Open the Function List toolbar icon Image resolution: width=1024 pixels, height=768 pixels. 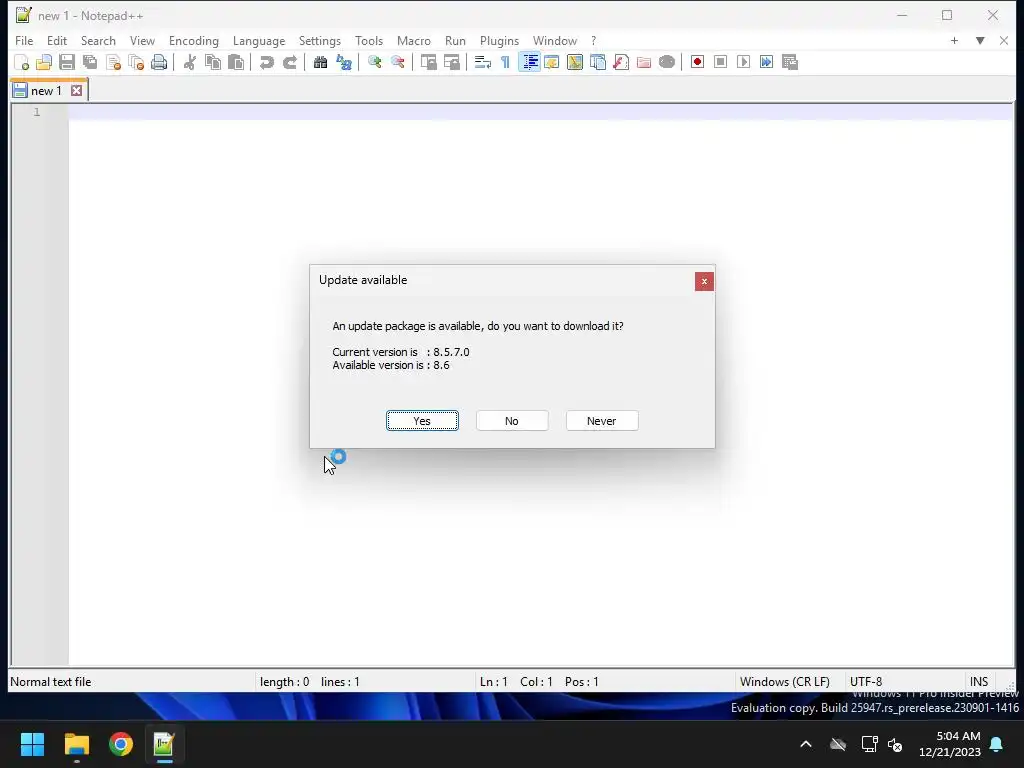pos(620,62)
